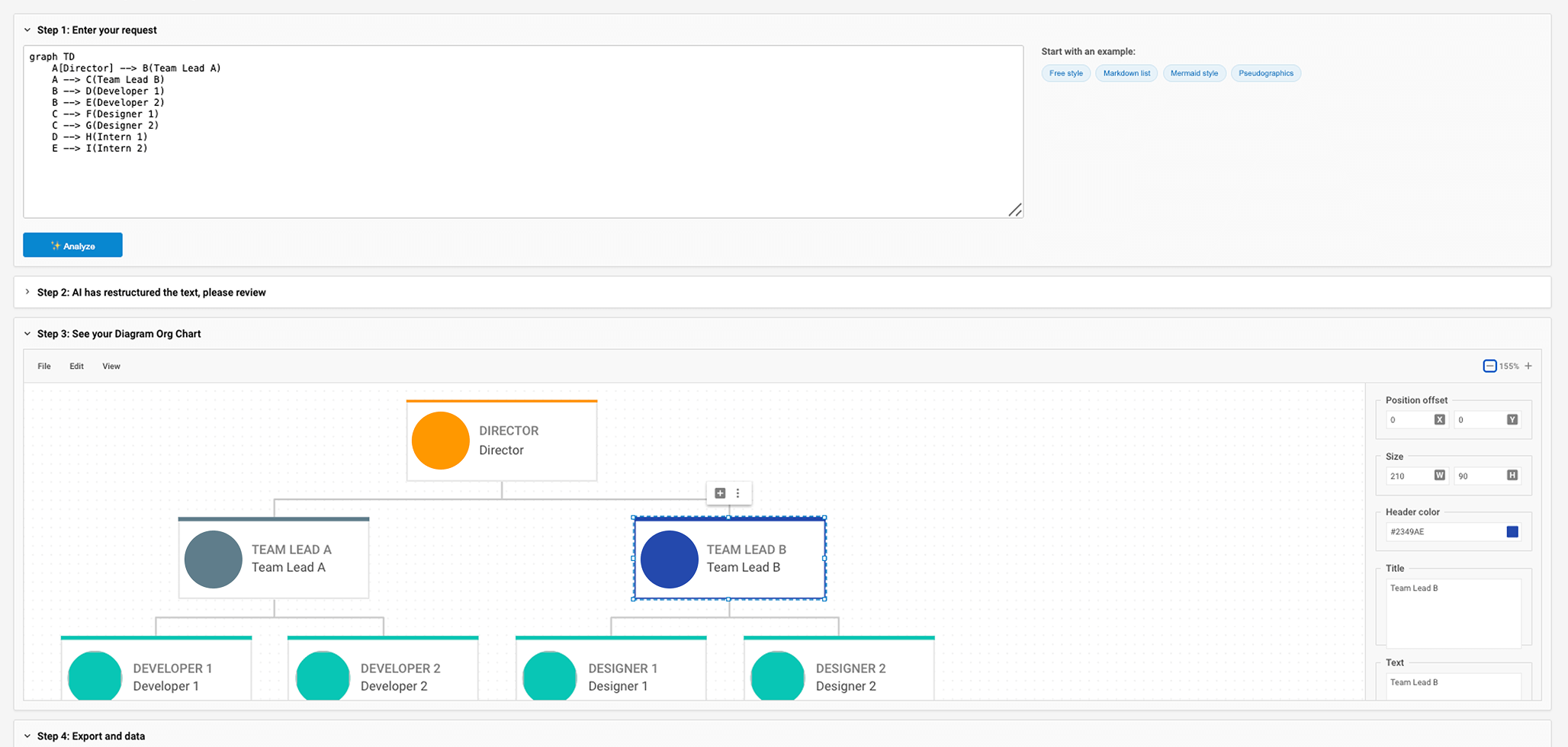Open the File menu

coord(44,367)
